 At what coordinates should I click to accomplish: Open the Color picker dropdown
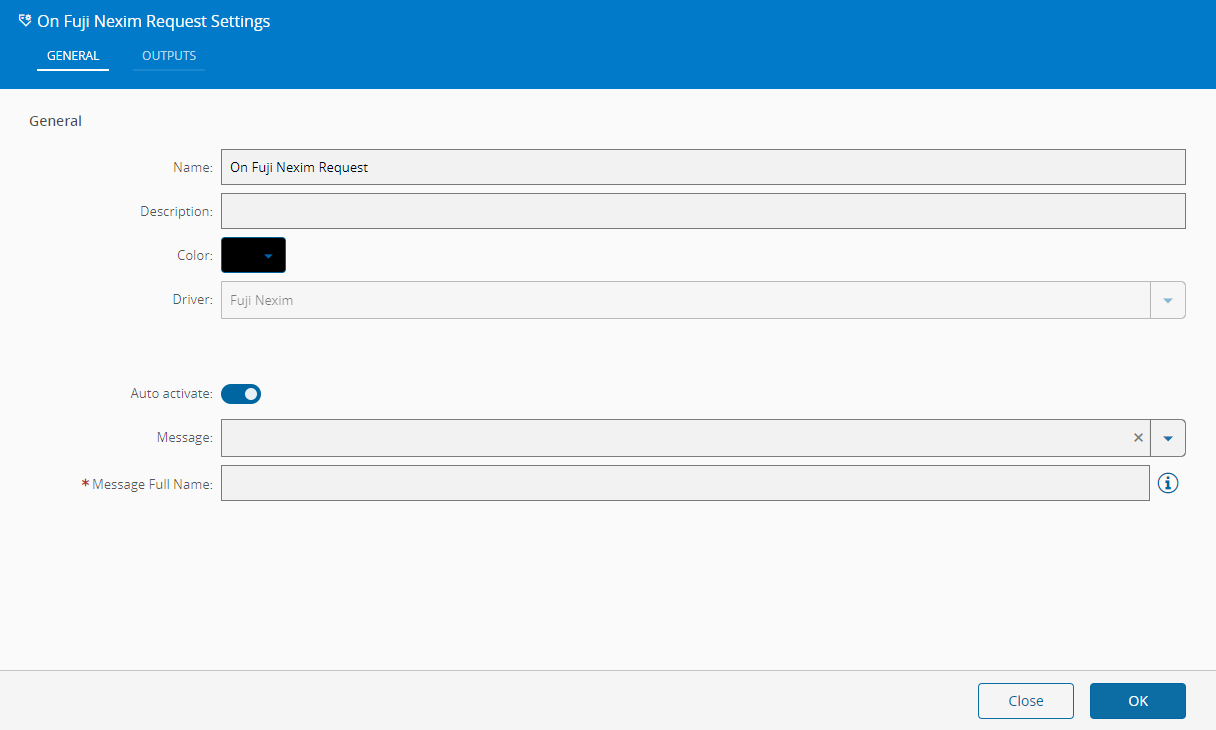(x=253, y=255)
